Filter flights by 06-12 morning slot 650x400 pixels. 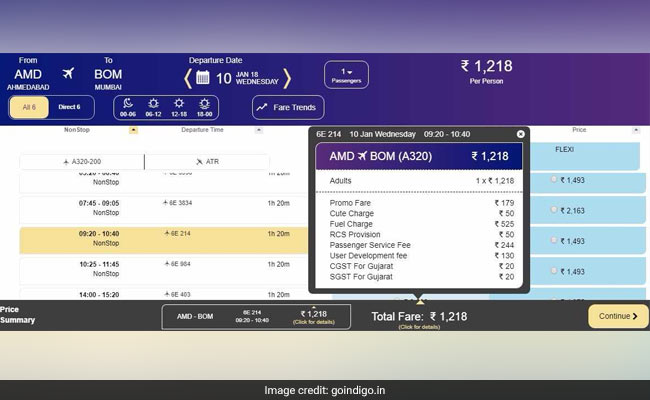point(153,107)
